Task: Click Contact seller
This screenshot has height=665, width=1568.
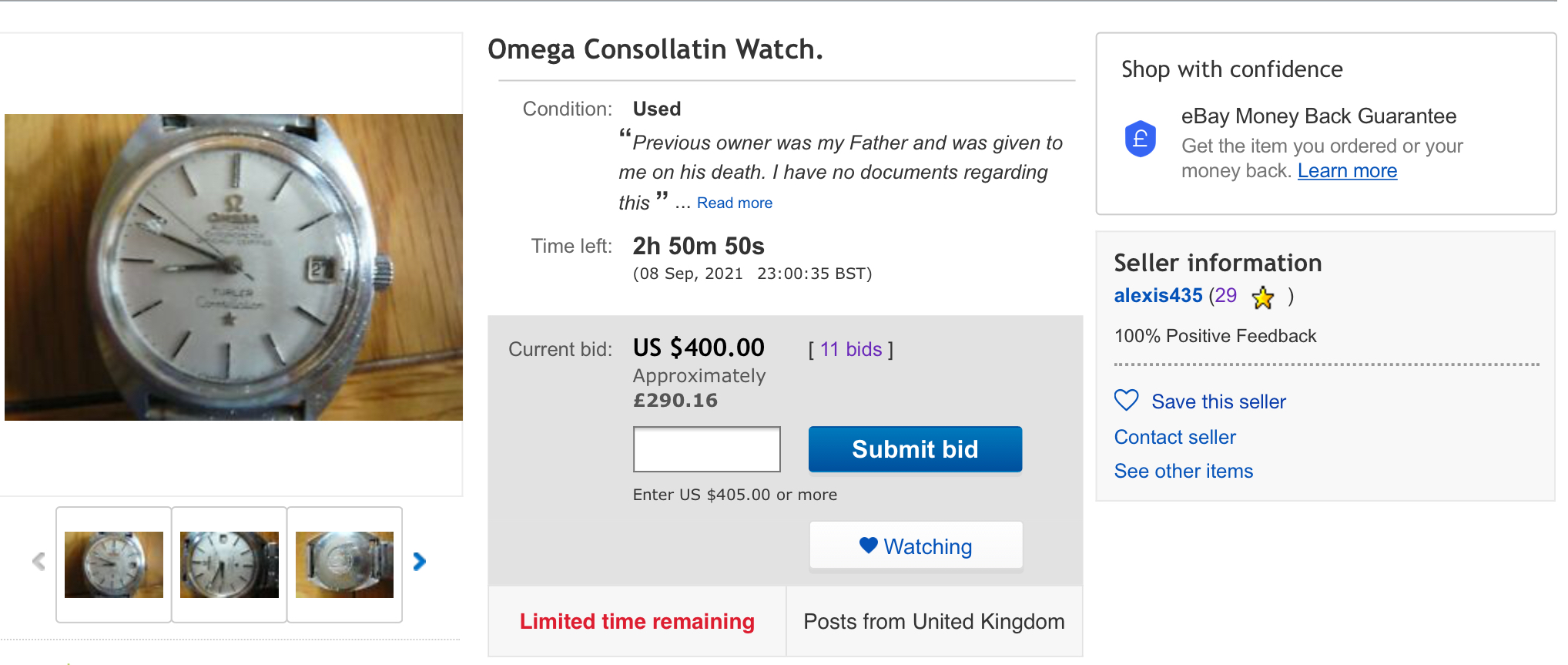Action: pos(1174,437)
